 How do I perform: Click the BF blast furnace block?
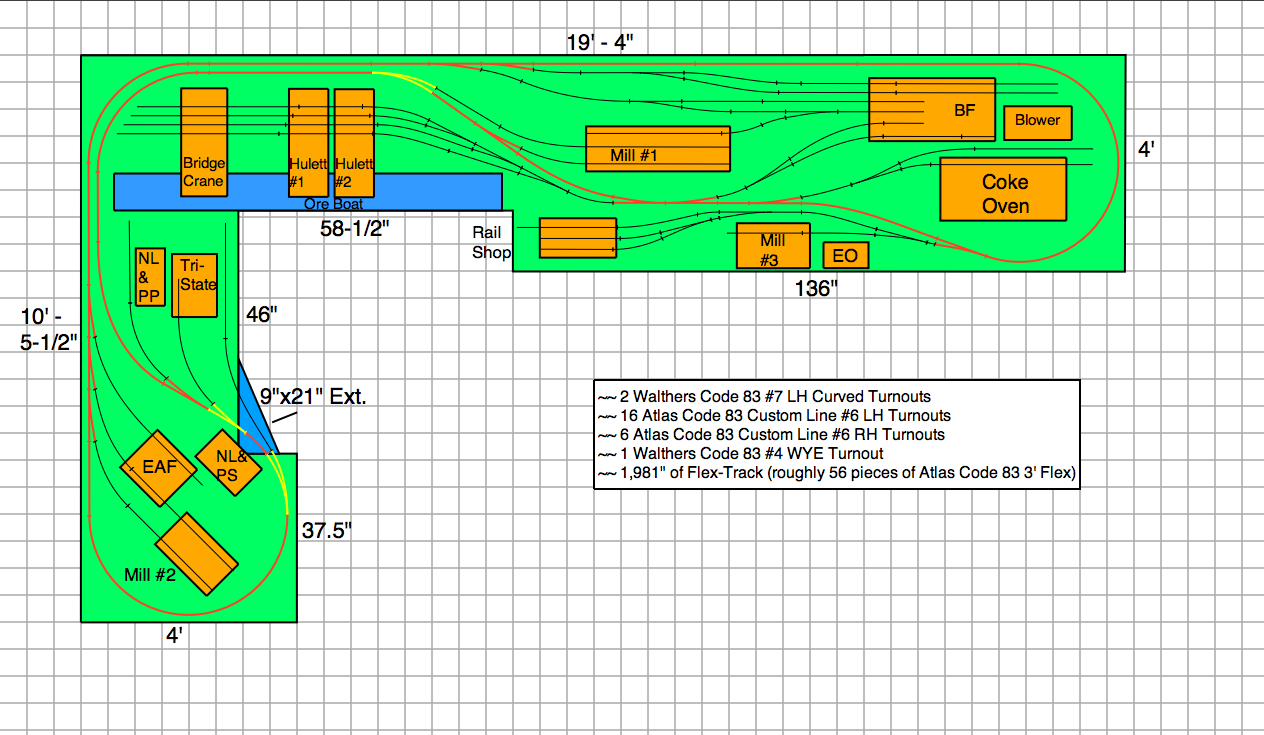[x=931, y=109]
